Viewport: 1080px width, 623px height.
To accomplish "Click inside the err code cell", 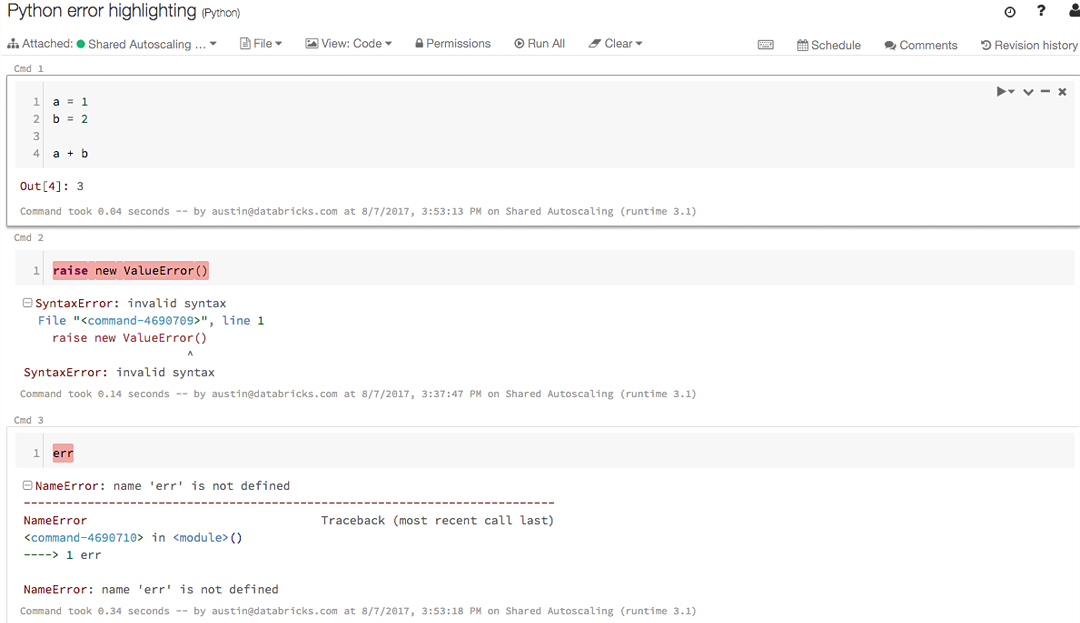I will (x=63, y=452).
